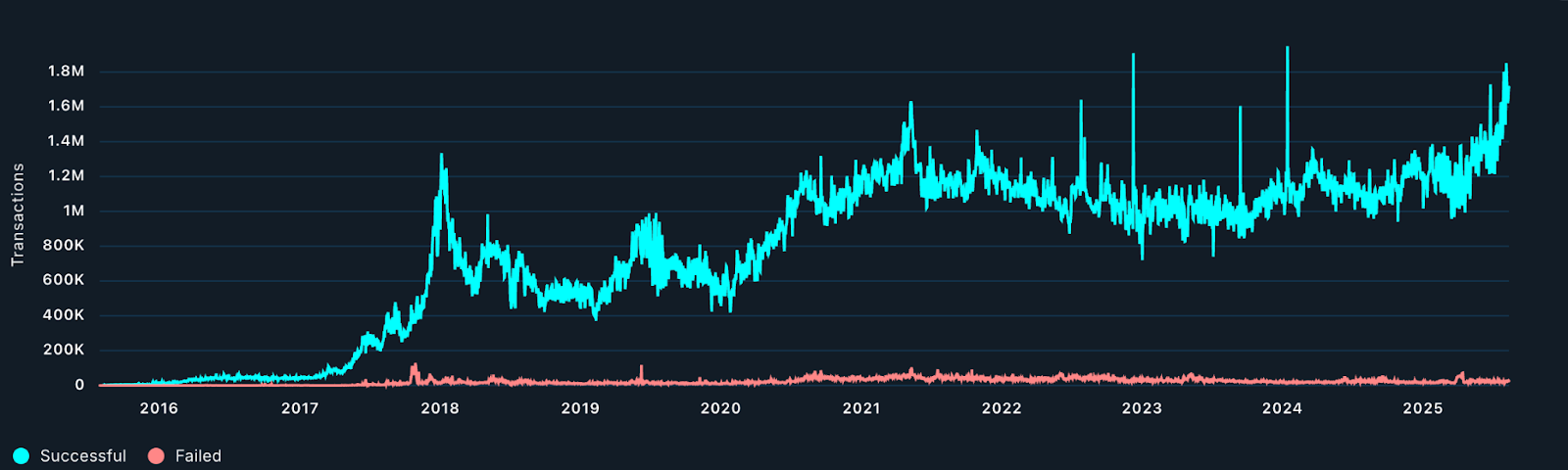Click the tall spike just before 2023
Viewport: 1568px width, 470px height.
1133,56
